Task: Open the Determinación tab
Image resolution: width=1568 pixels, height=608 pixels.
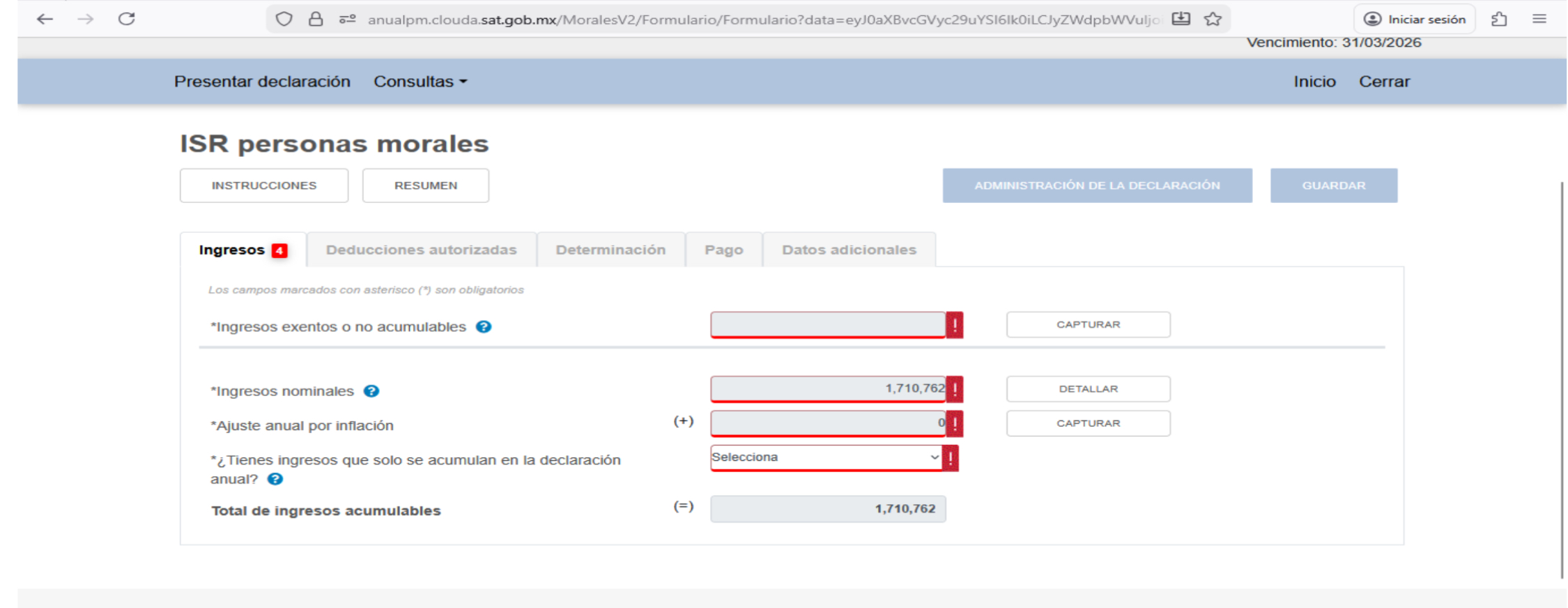Action: point(610,250)
